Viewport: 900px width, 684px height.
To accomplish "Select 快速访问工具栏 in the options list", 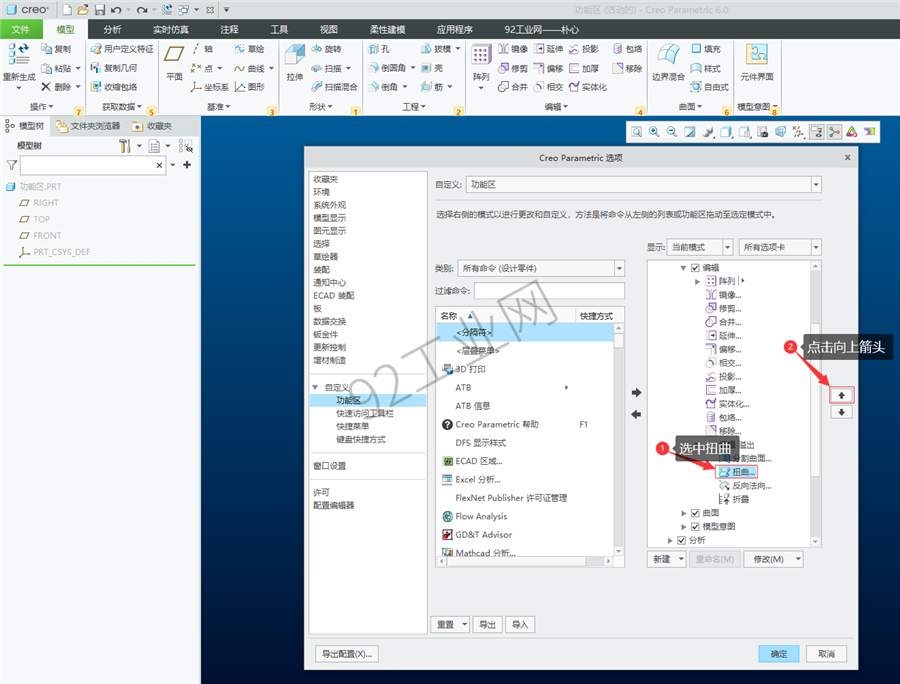I will pos(365,413).
